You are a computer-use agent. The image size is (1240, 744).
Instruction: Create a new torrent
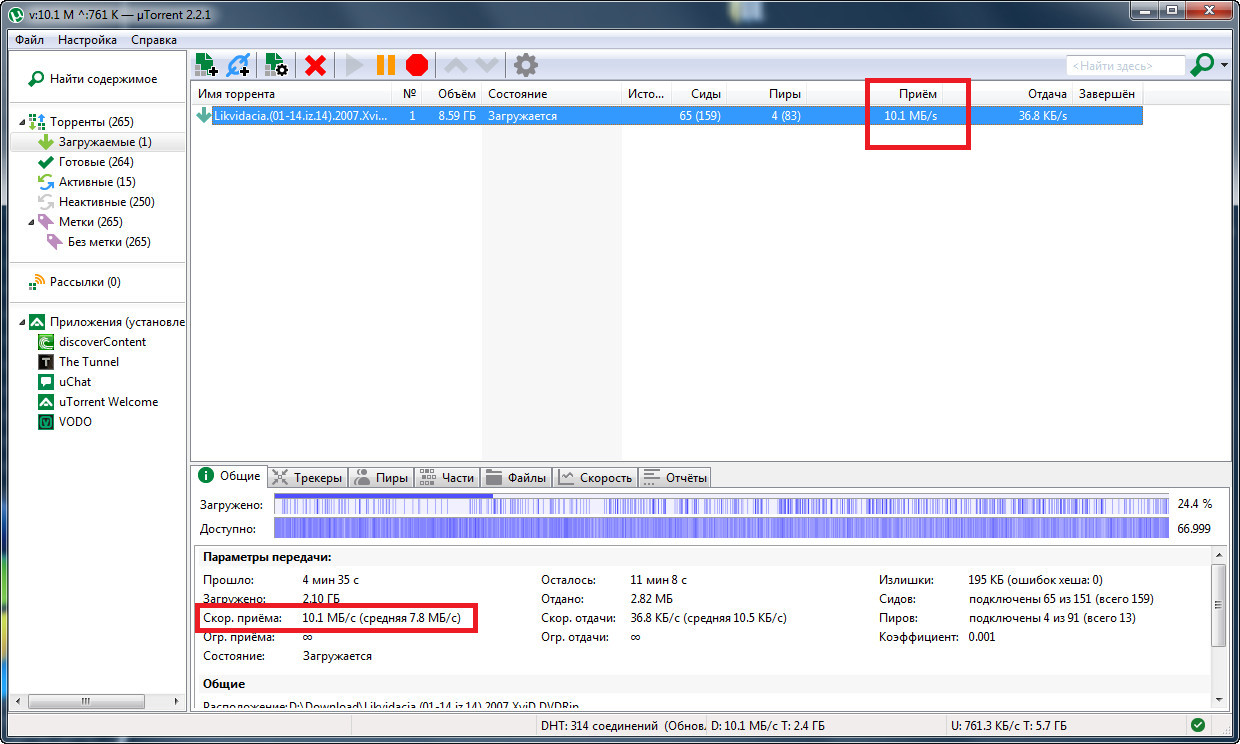(276, 66)
